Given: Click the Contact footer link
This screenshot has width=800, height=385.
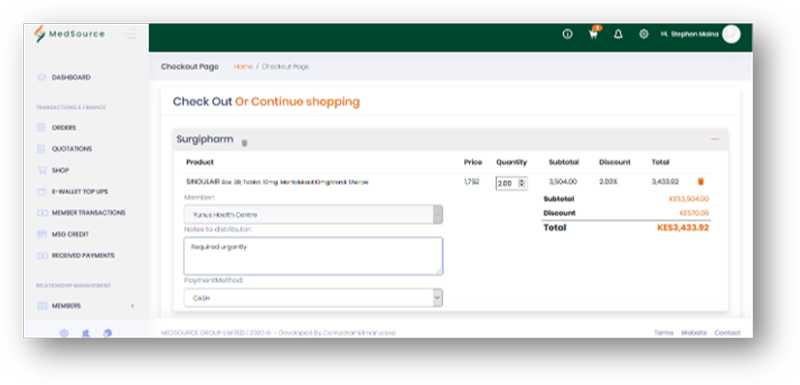Looking at the screenshot, I should [727, 332].
